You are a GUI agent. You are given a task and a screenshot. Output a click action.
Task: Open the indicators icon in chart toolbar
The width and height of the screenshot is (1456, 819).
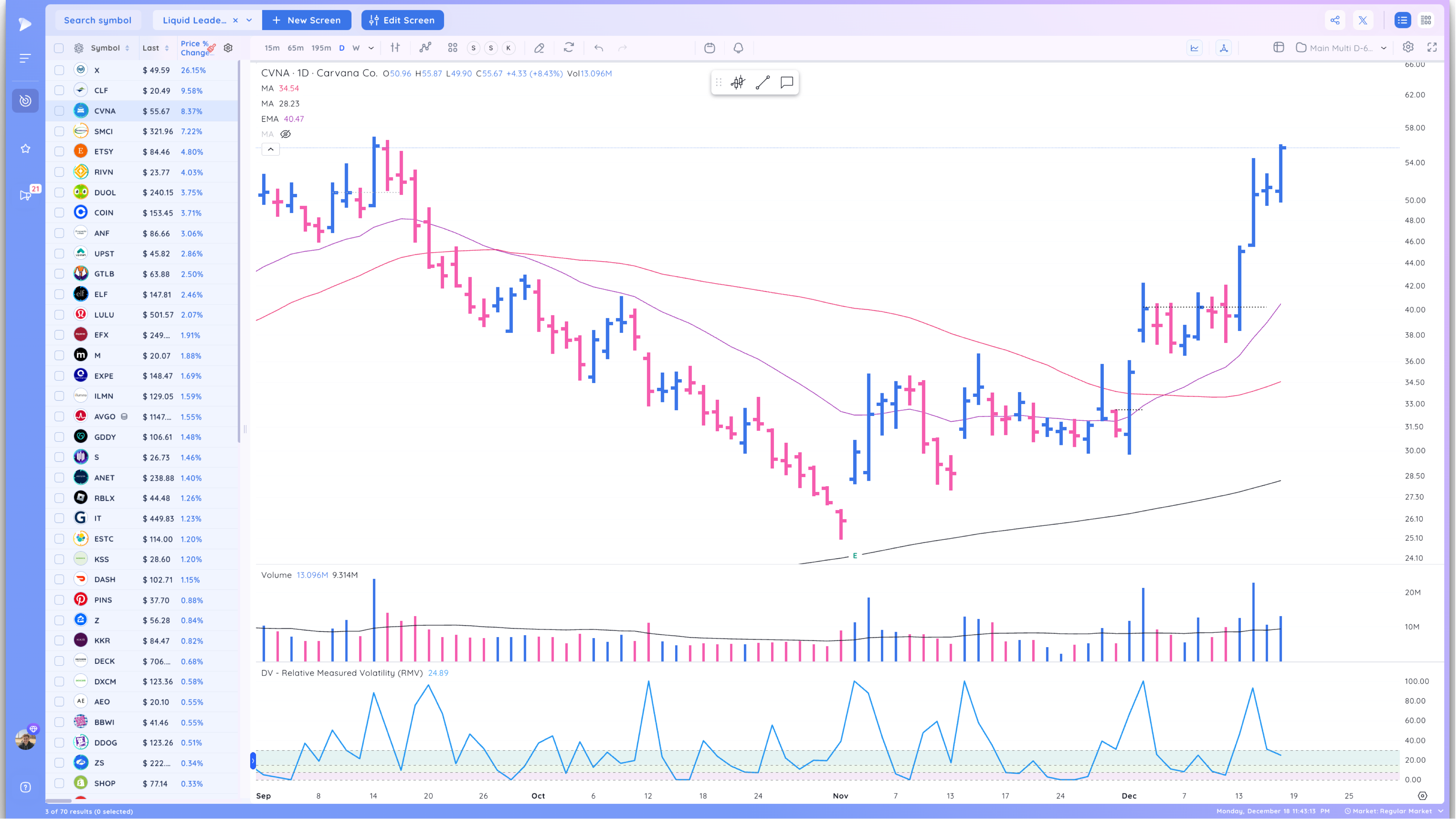point(425,48)
